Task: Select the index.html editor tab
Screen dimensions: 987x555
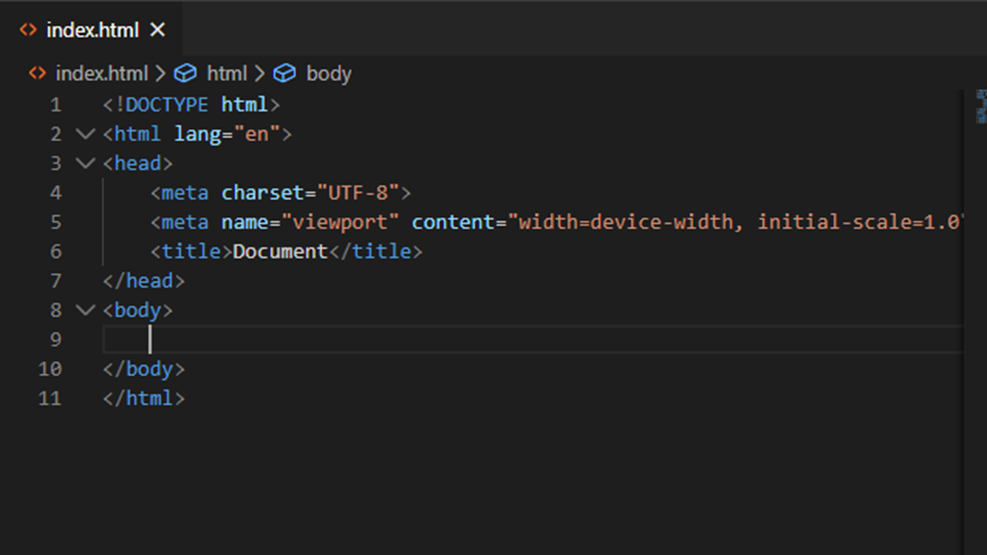Action: (x=92, y=30)
